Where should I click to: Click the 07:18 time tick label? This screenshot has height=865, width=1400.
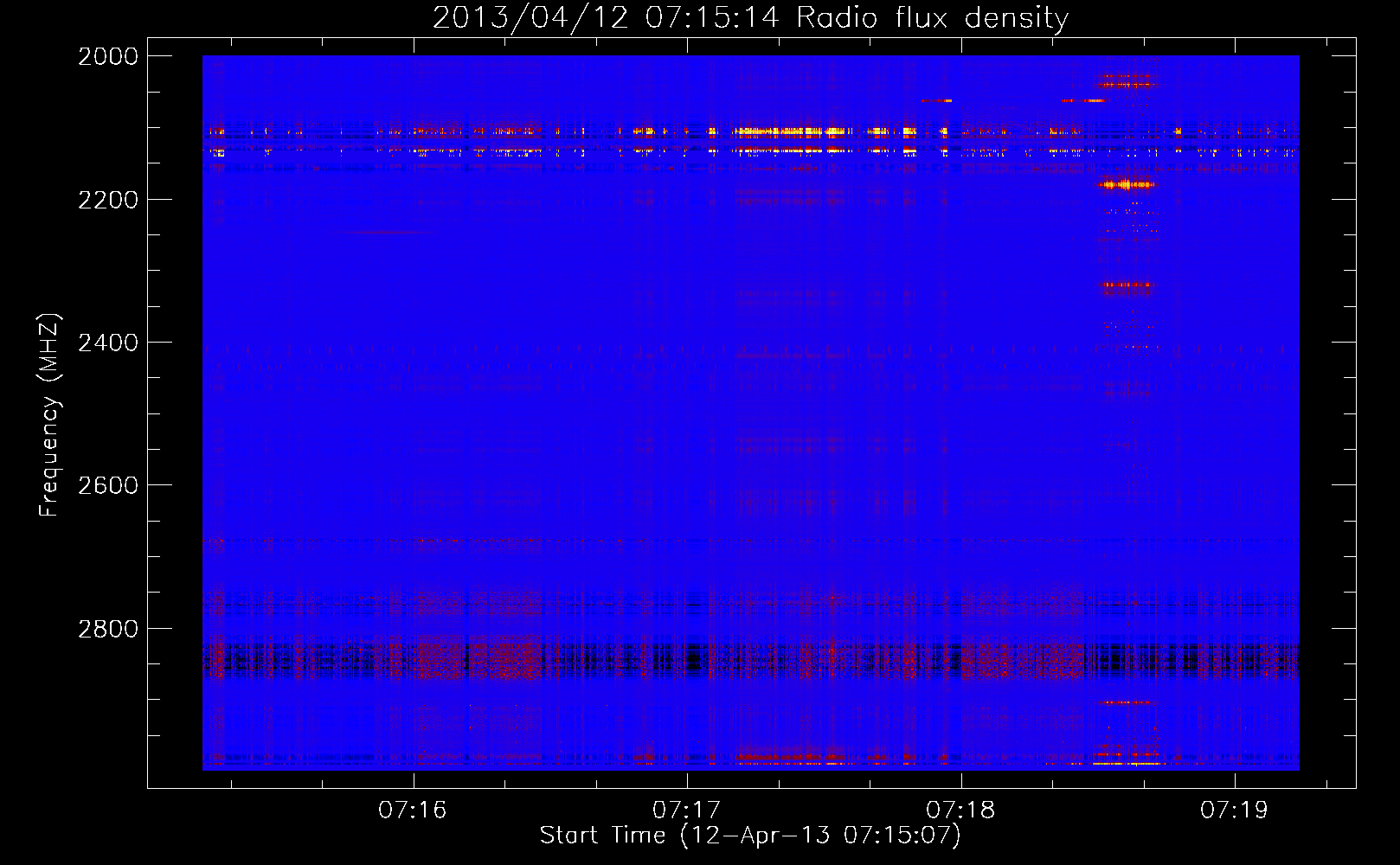pyautogui.click(x=960, y=810)
